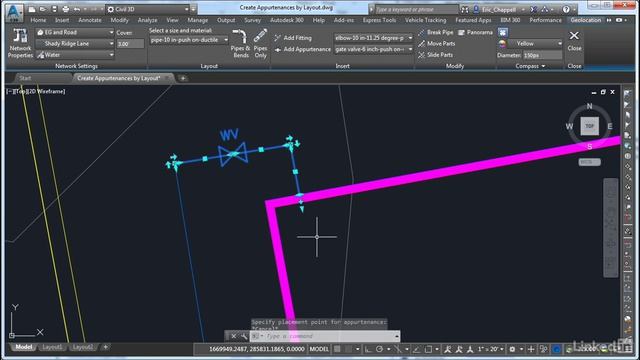This screenshot has height=360, width=640.
Task: Click the Undo arrow icon
Action: pyautogui.click(x=77, y=9)
